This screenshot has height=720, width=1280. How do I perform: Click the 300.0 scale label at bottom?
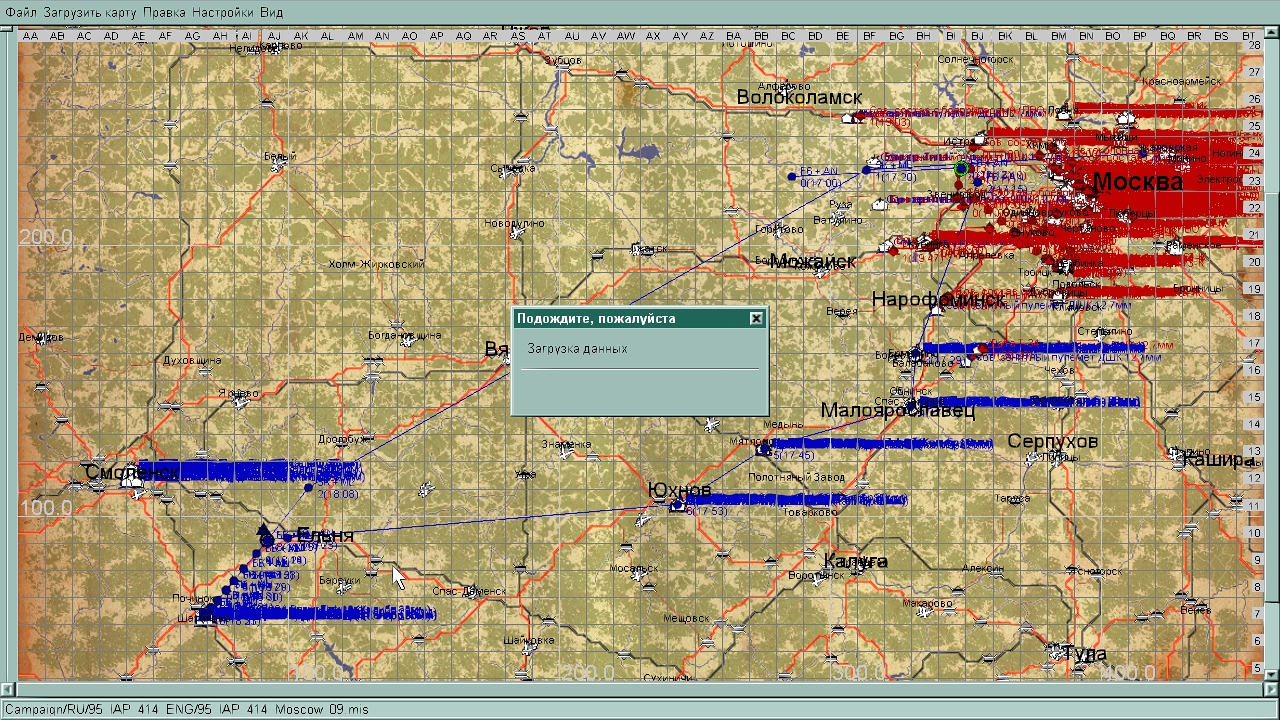(860, 673)
